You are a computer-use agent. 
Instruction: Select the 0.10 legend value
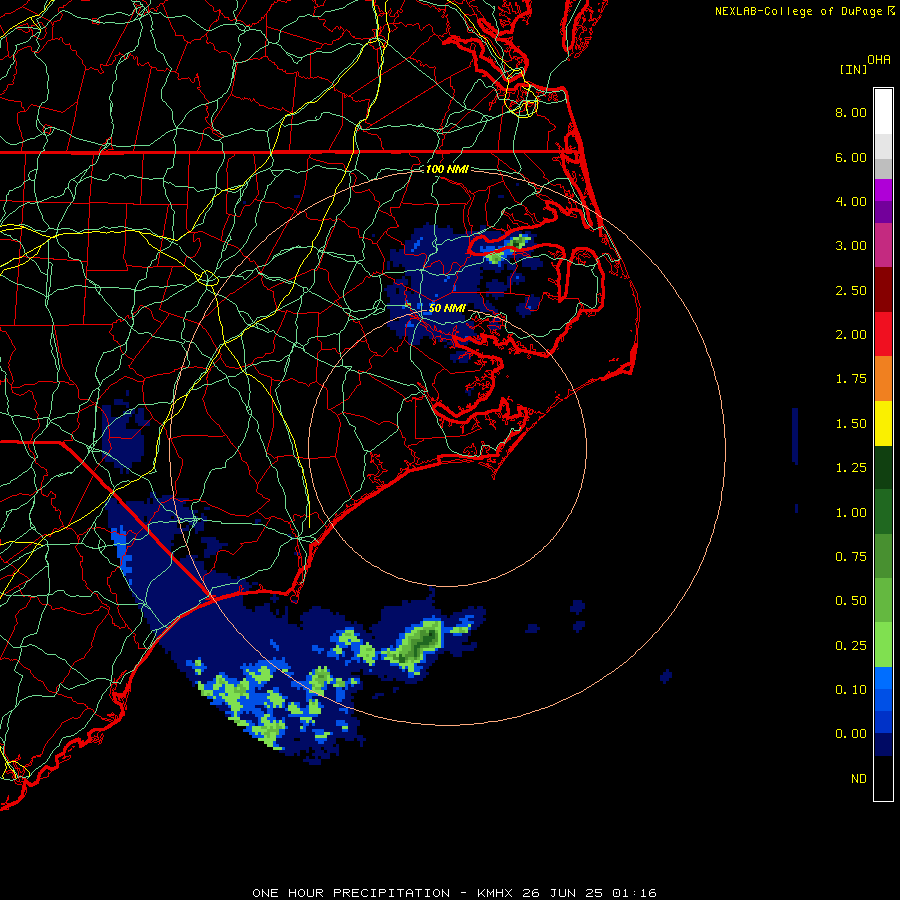[851, 690]
